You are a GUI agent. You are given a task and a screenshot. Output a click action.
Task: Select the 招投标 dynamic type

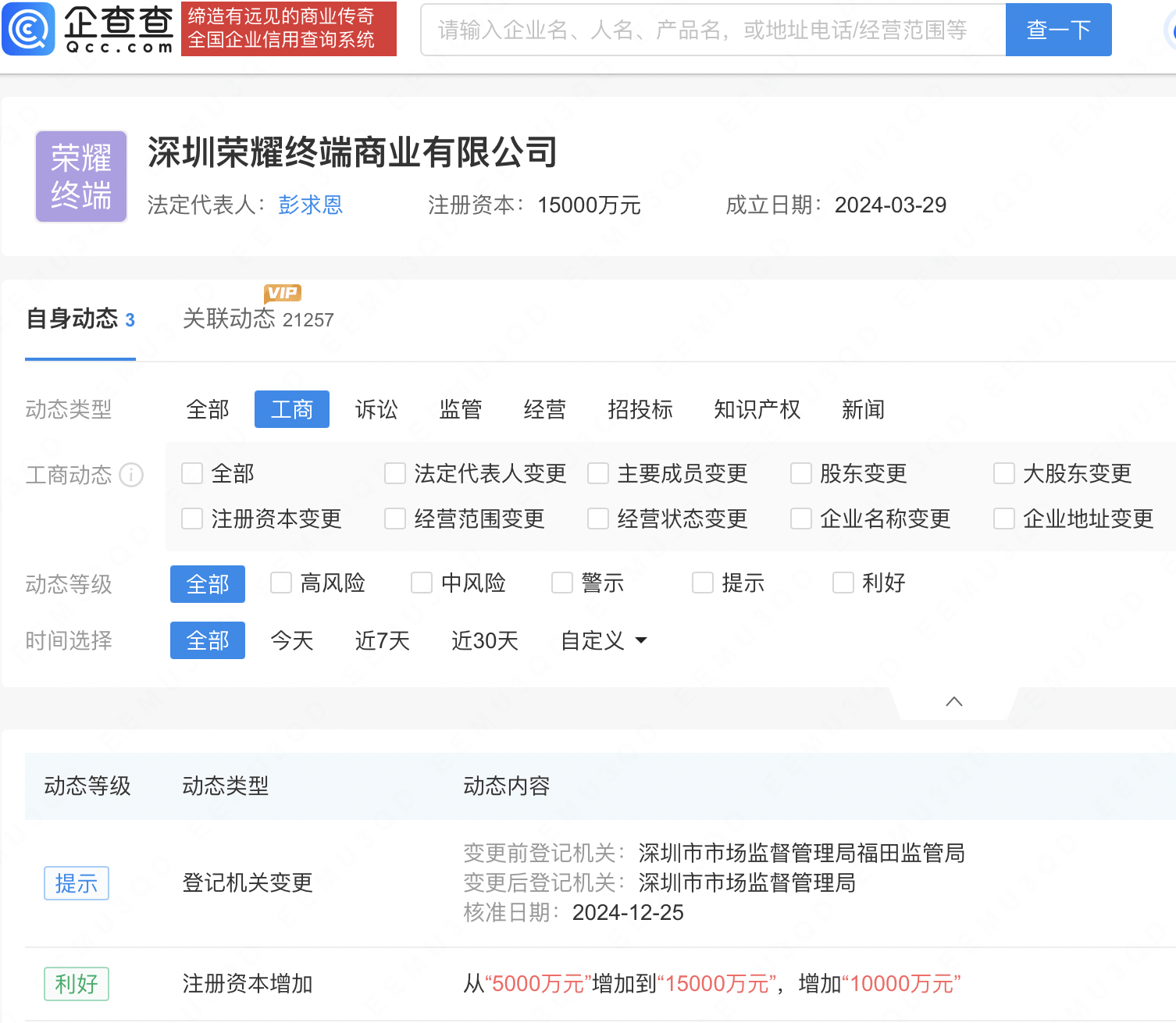[640, 409]
